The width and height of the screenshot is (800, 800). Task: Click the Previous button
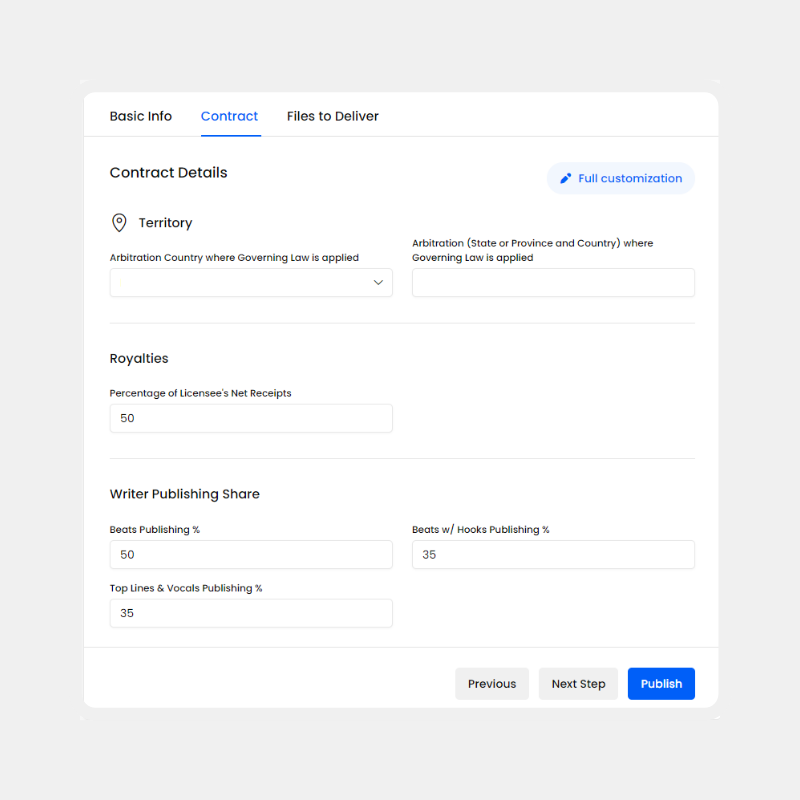coord(491,683)
